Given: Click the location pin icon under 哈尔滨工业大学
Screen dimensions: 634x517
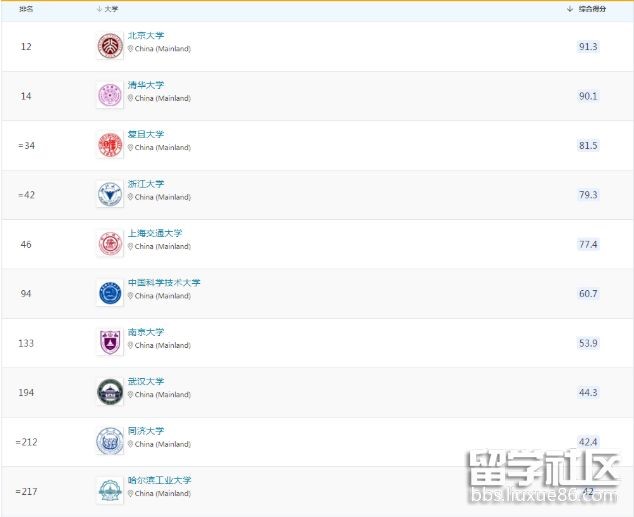Looking at the screenshot, I should click(130, 493).
